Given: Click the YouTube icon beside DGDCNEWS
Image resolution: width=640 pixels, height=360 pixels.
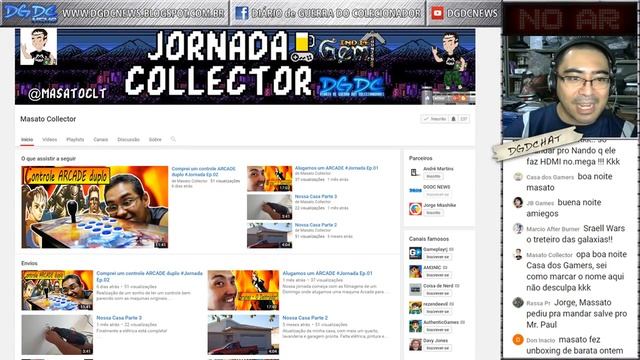Looking at the screenshot, I should (438, 13).
